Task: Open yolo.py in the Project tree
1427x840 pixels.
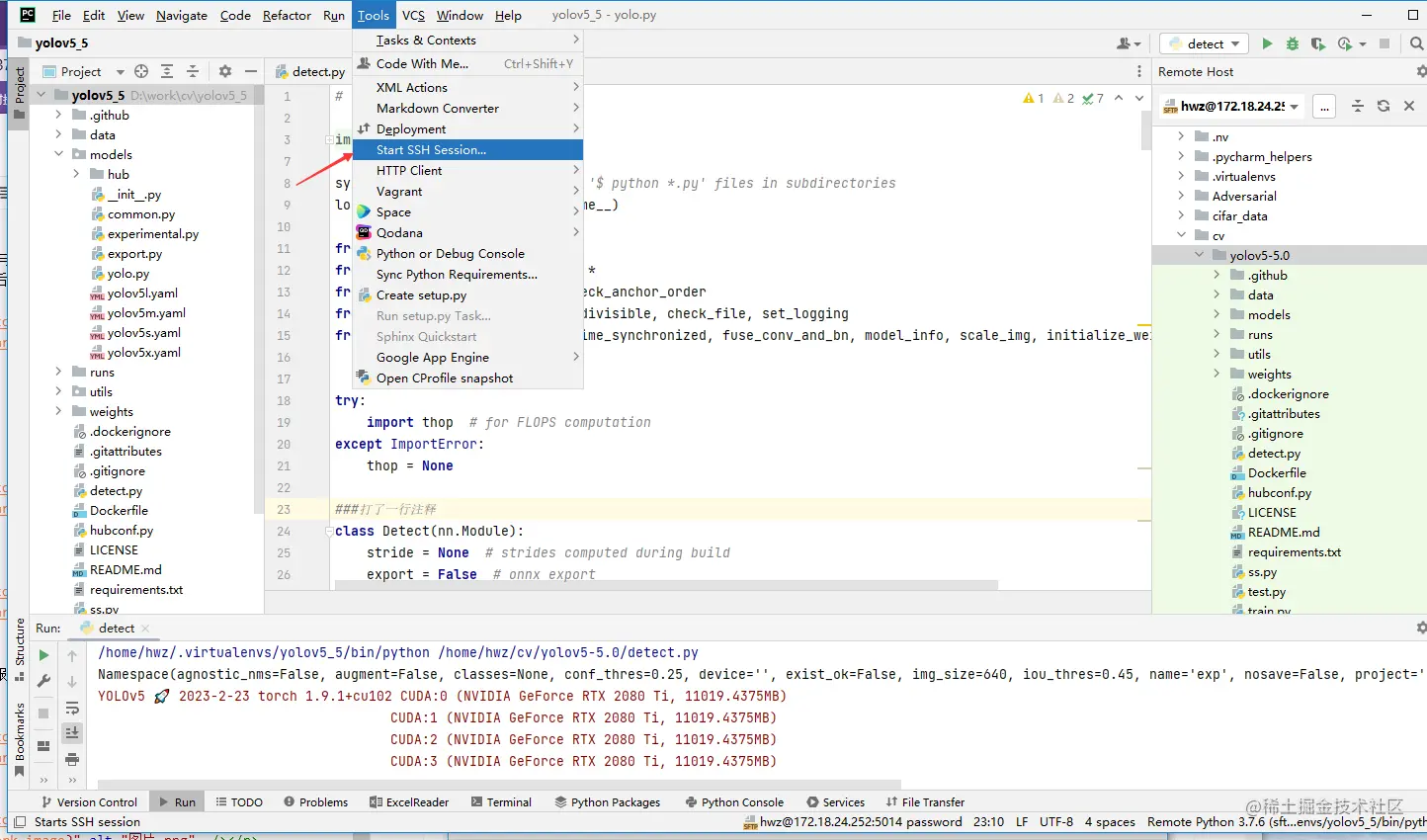Action: click(x=128, y=273)
